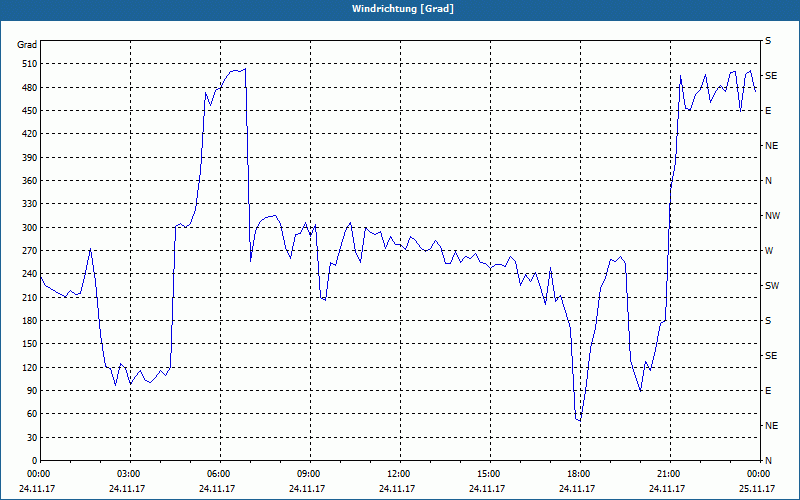Screen dimensions: 800x500
Task: Select the 90 degree tick label
Action: (x=32, y=391)
